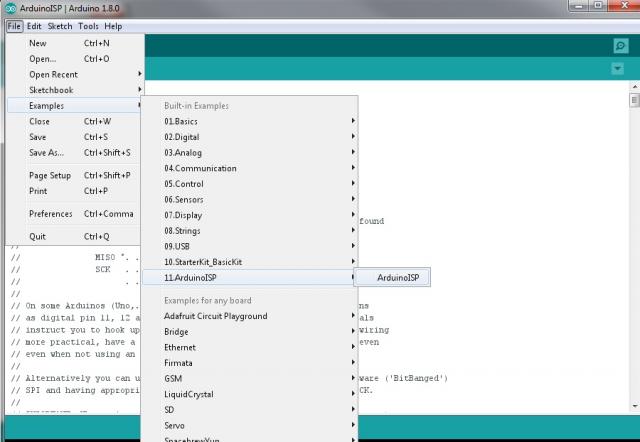Image resolution: width=640 pixels, height=442 pixels.
Task: Open the SD library examples
Action: pyautogui.click(x=249, y=410)
